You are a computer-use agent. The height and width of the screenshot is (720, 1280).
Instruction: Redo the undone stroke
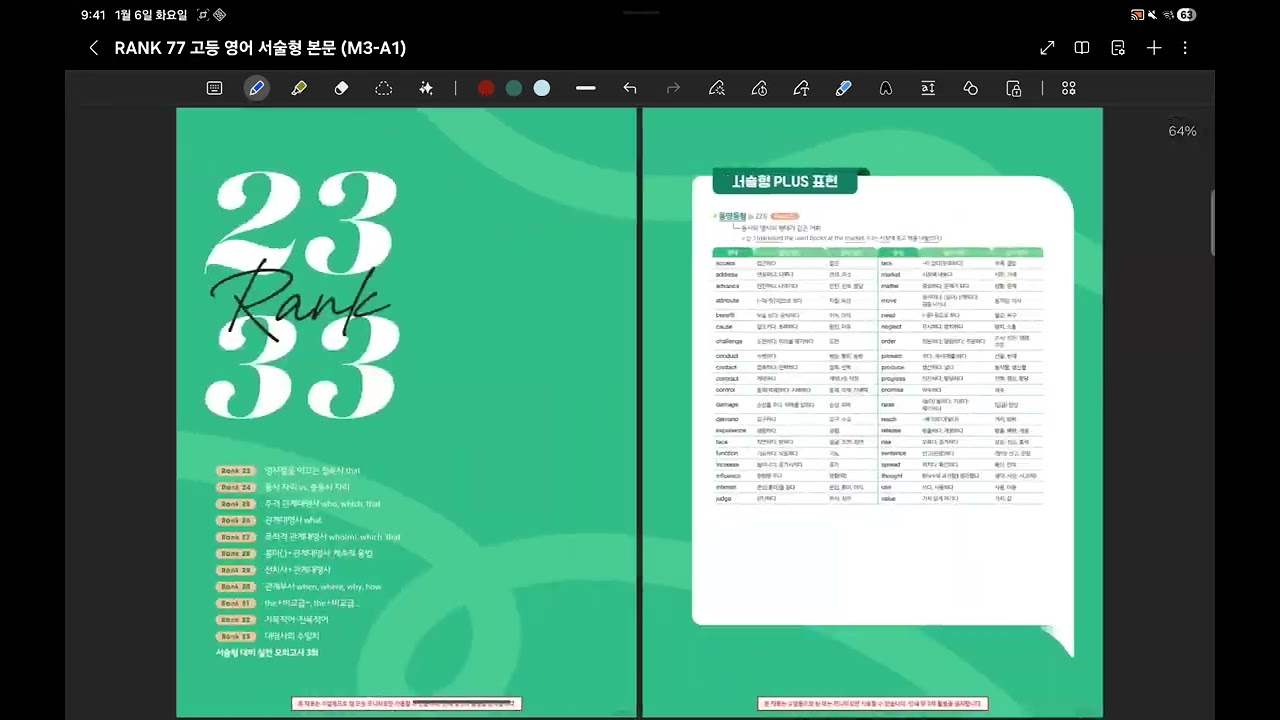point(673,88)
